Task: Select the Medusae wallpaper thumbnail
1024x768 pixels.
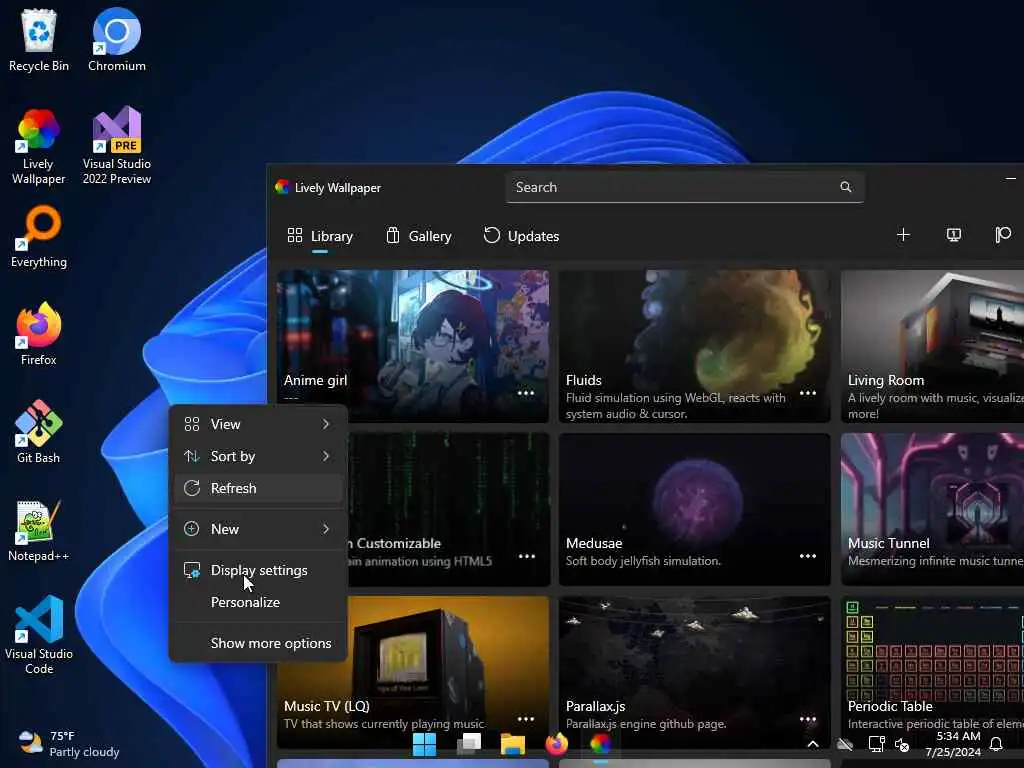Action: pos(695,509)
